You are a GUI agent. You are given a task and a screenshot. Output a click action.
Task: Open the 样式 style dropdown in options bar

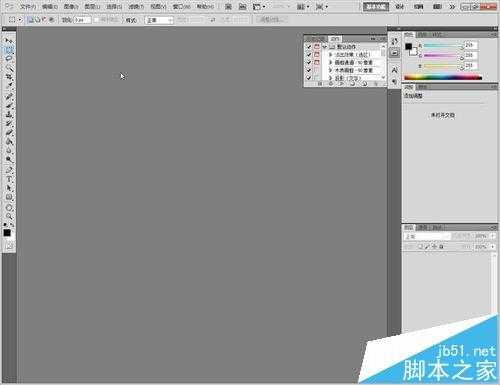[x=159, y=20]
